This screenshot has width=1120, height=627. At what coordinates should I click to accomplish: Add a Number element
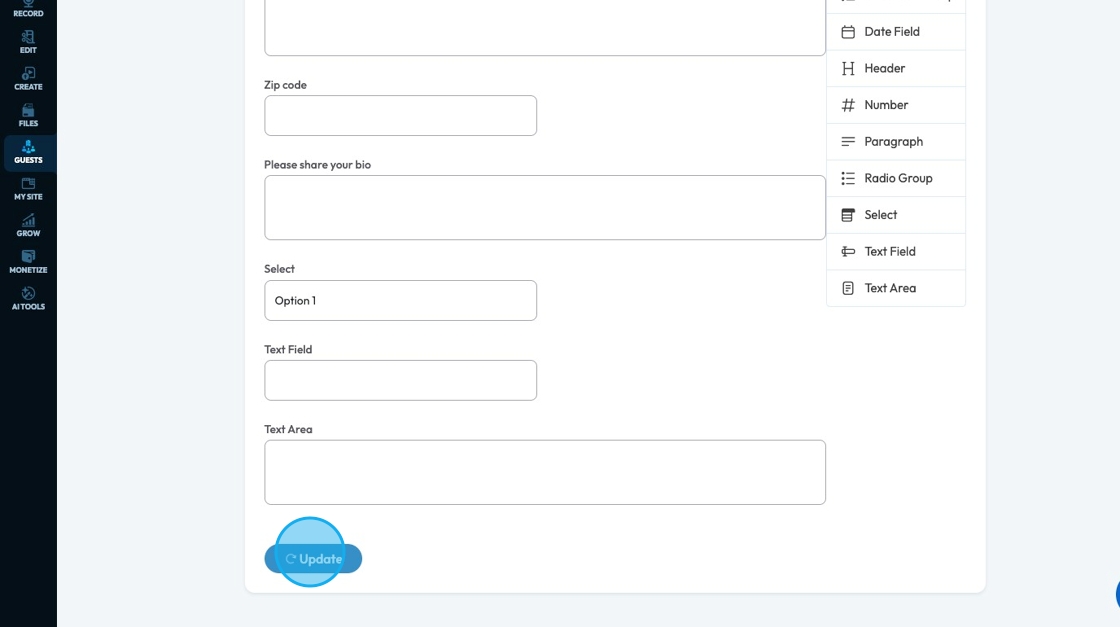tap(896, 105)
